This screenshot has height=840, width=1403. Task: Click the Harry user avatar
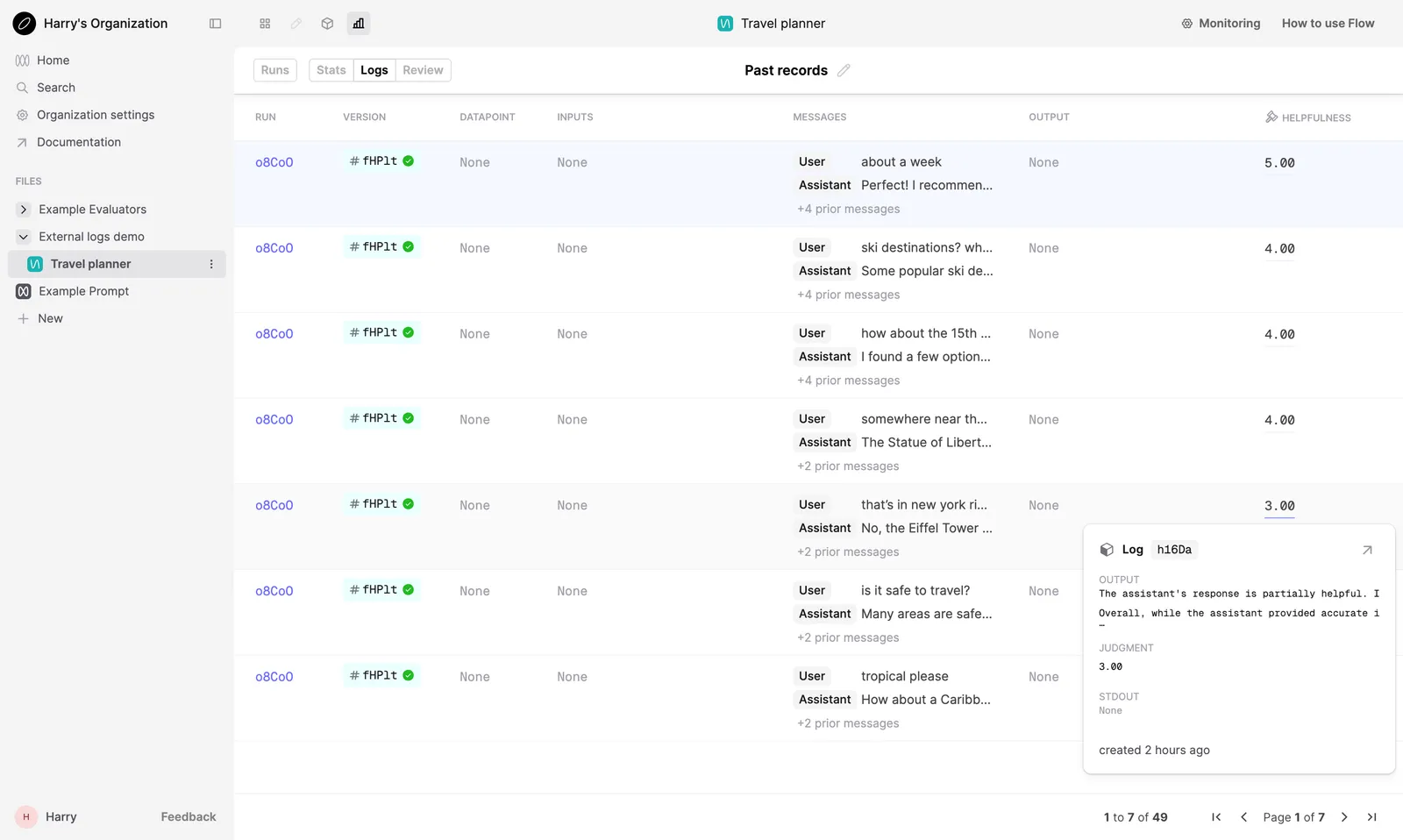click(26, 817)
